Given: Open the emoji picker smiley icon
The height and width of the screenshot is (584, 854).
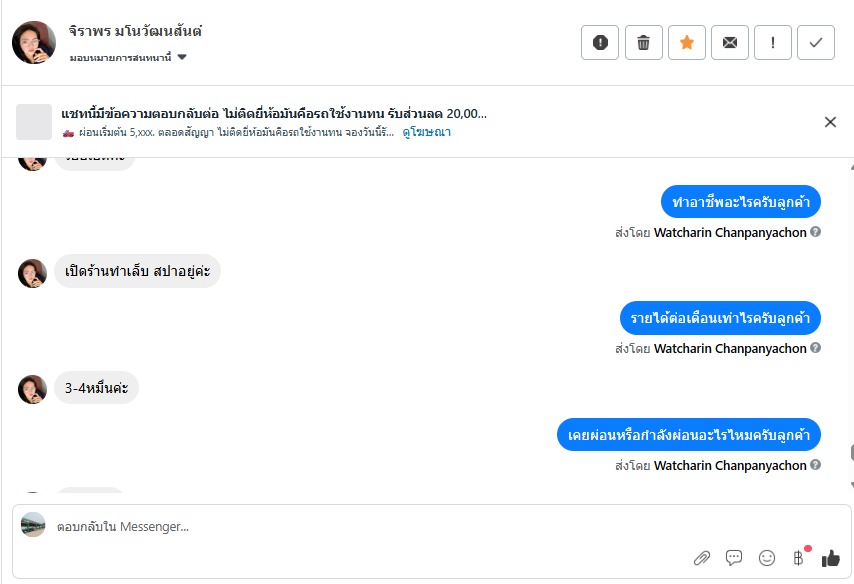Looking at the screenshot, I should 767,558.
